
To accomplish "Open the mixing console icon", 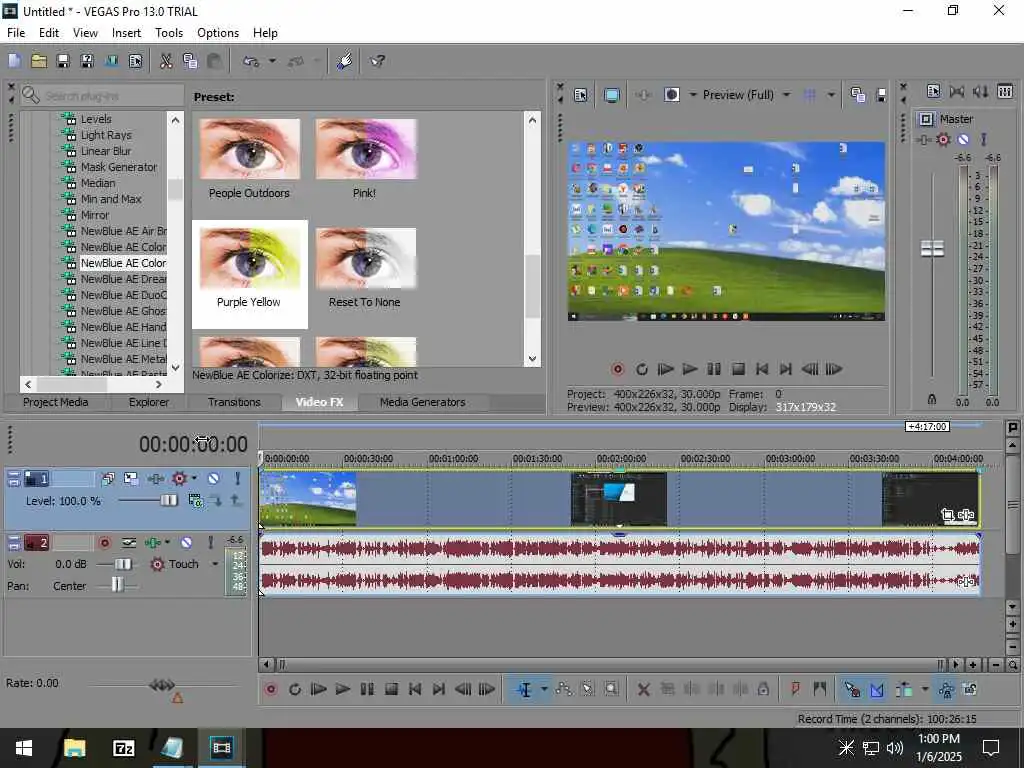I will pyautogui.click(x=1005, y=91).
